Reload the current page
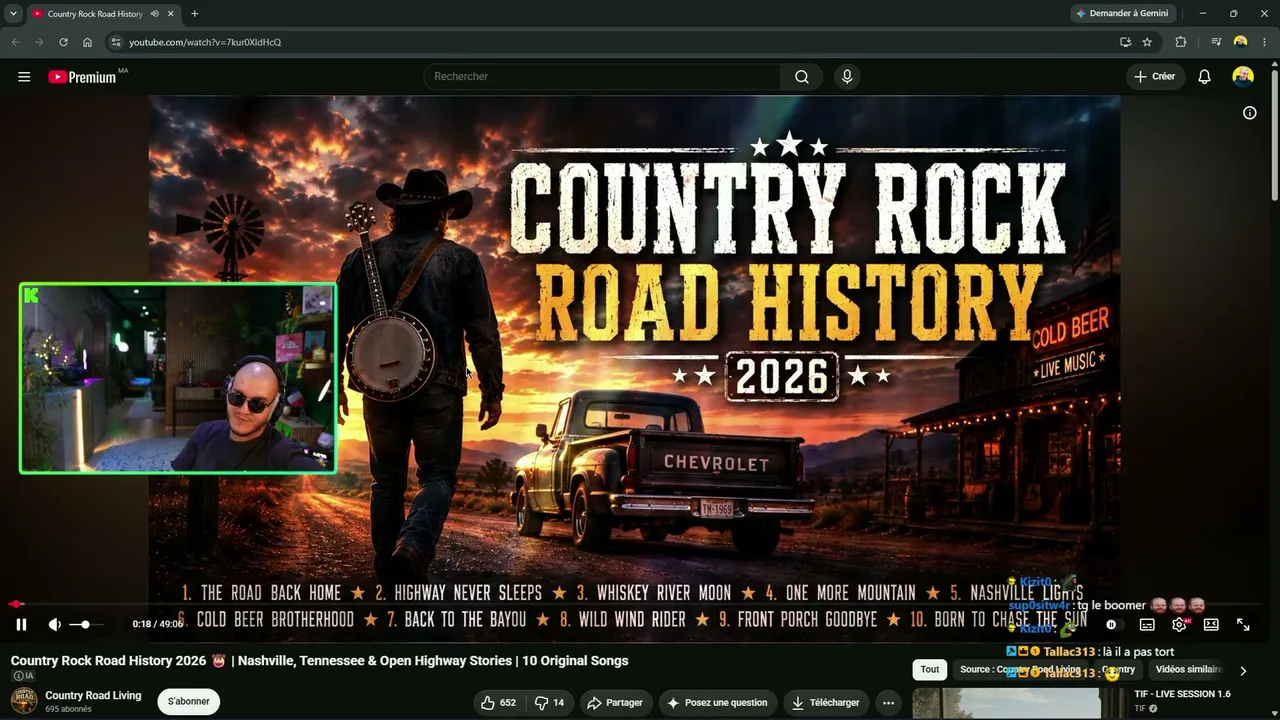The height and width of the screenshot is (720, 1280). click(63, 42)
